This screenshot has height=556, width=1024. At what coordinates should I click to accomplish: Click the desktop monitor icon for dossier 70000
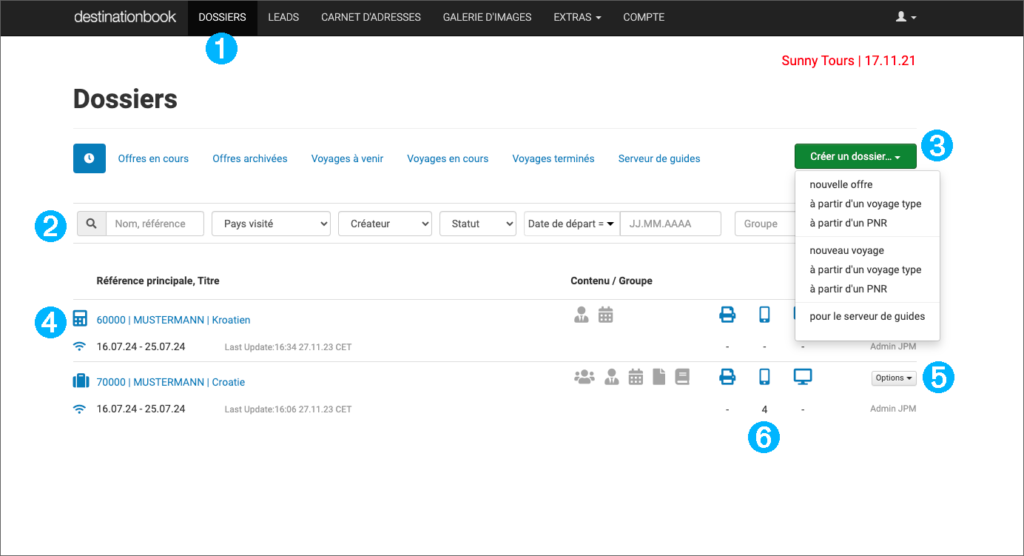pyautogui.click(x=802, y=377)
